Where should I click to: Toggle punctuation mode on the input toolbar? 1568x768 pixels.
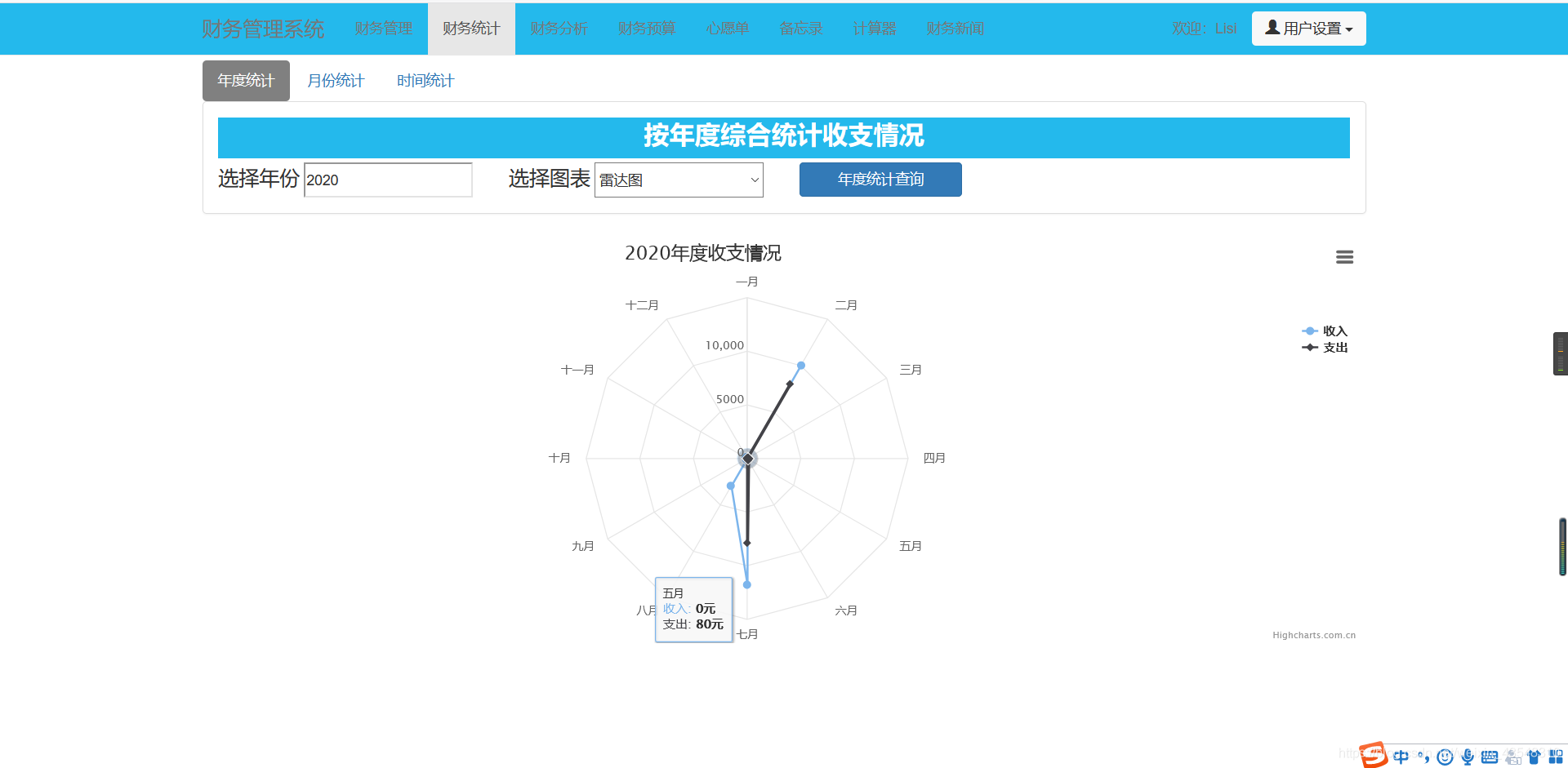(1424, 757)
